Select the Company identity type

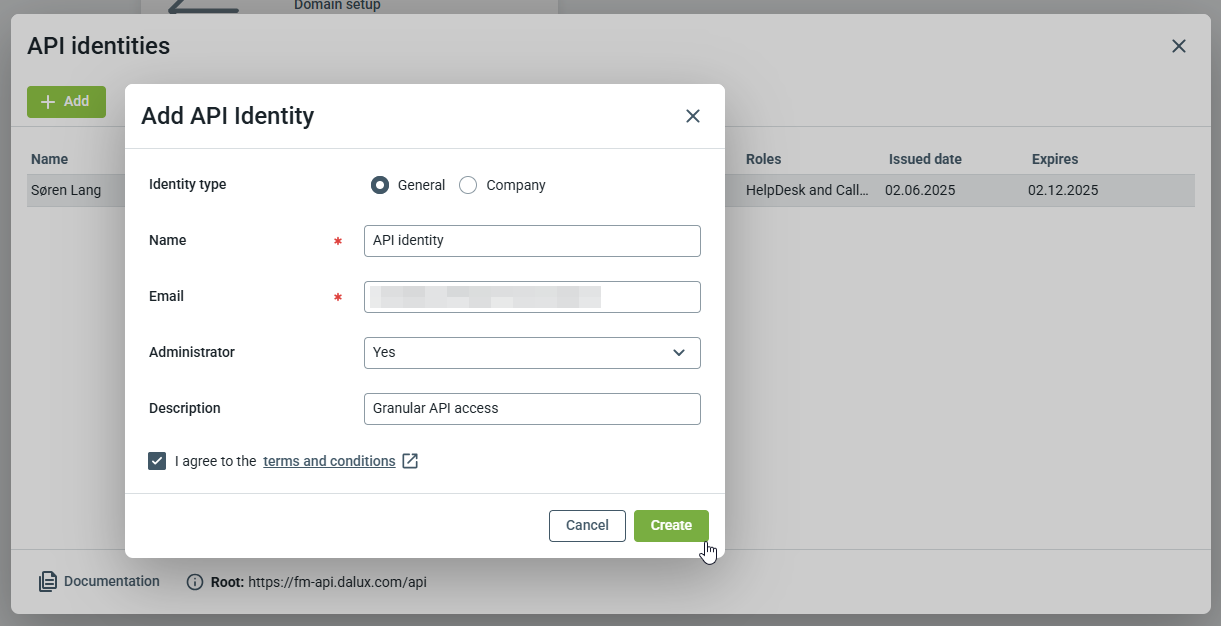click(468, 185)
